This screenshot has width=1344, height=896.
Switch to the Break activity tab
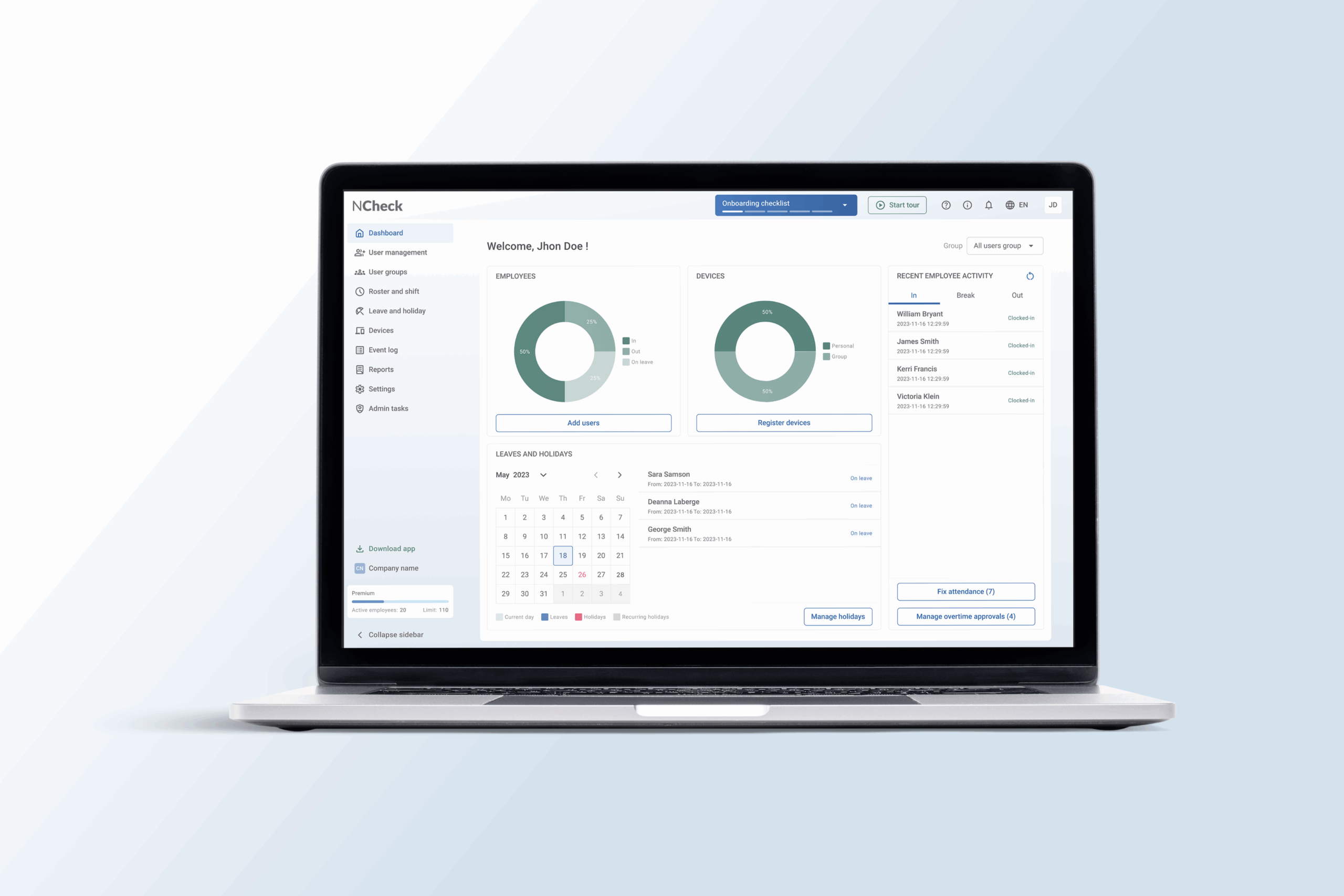coord(965,296)
